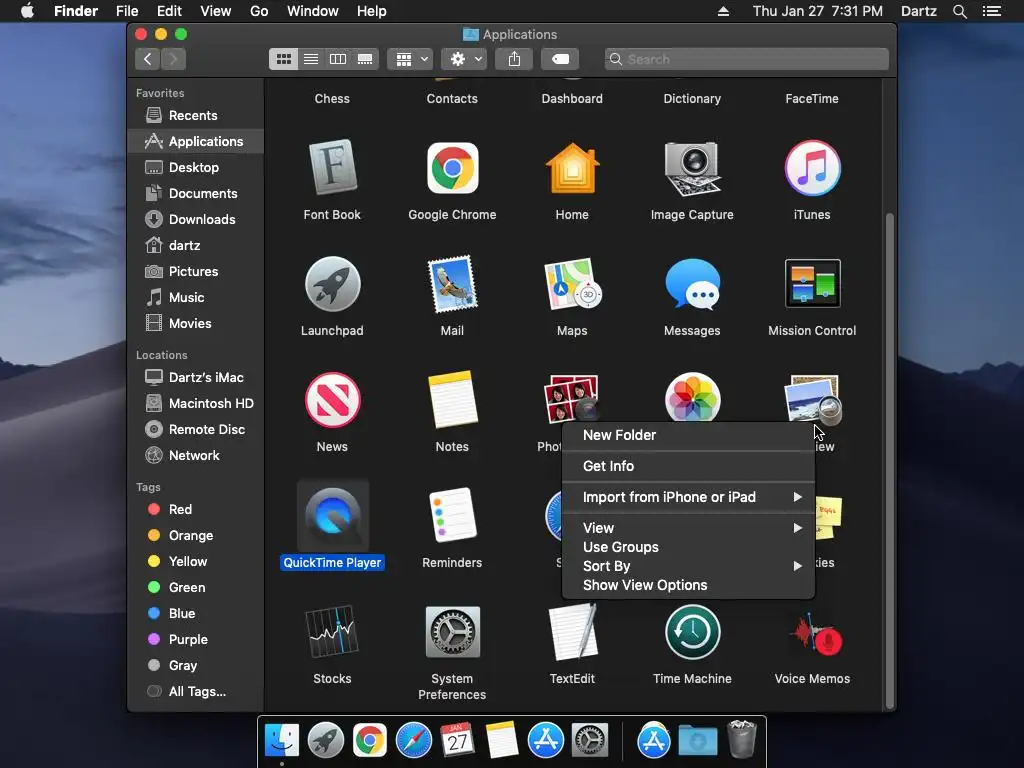Open Recents in Finder sidebar
1024x768 pixels.
coord(196,116)
